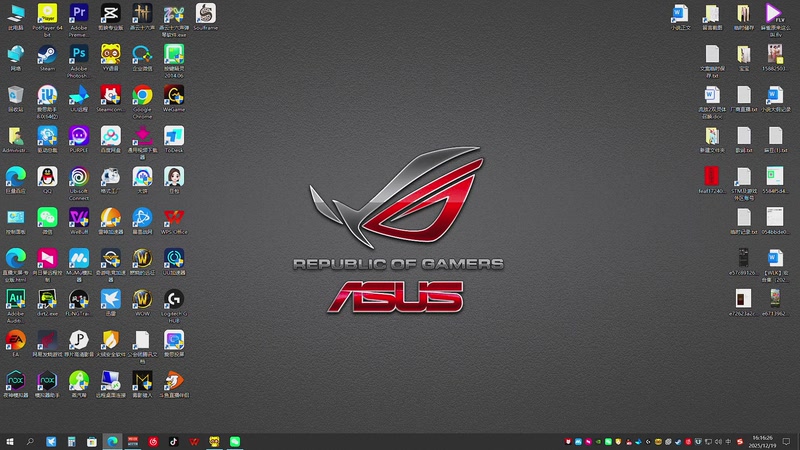Viewport: 800px width, 450px height.
Task: Select the FLiNGTrainer desktop shortcut
Action: 79,303
